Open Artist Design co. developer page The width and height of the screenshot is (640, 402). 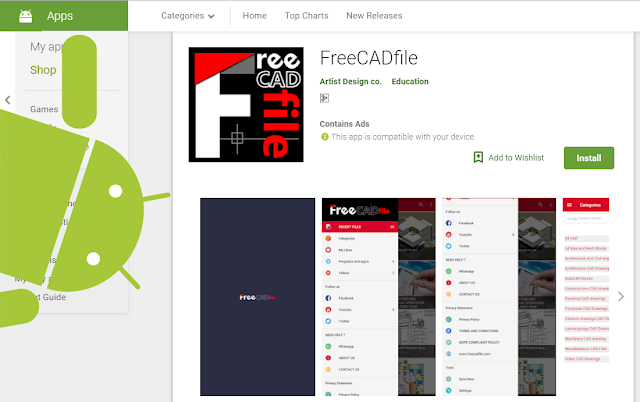point(350,82)
